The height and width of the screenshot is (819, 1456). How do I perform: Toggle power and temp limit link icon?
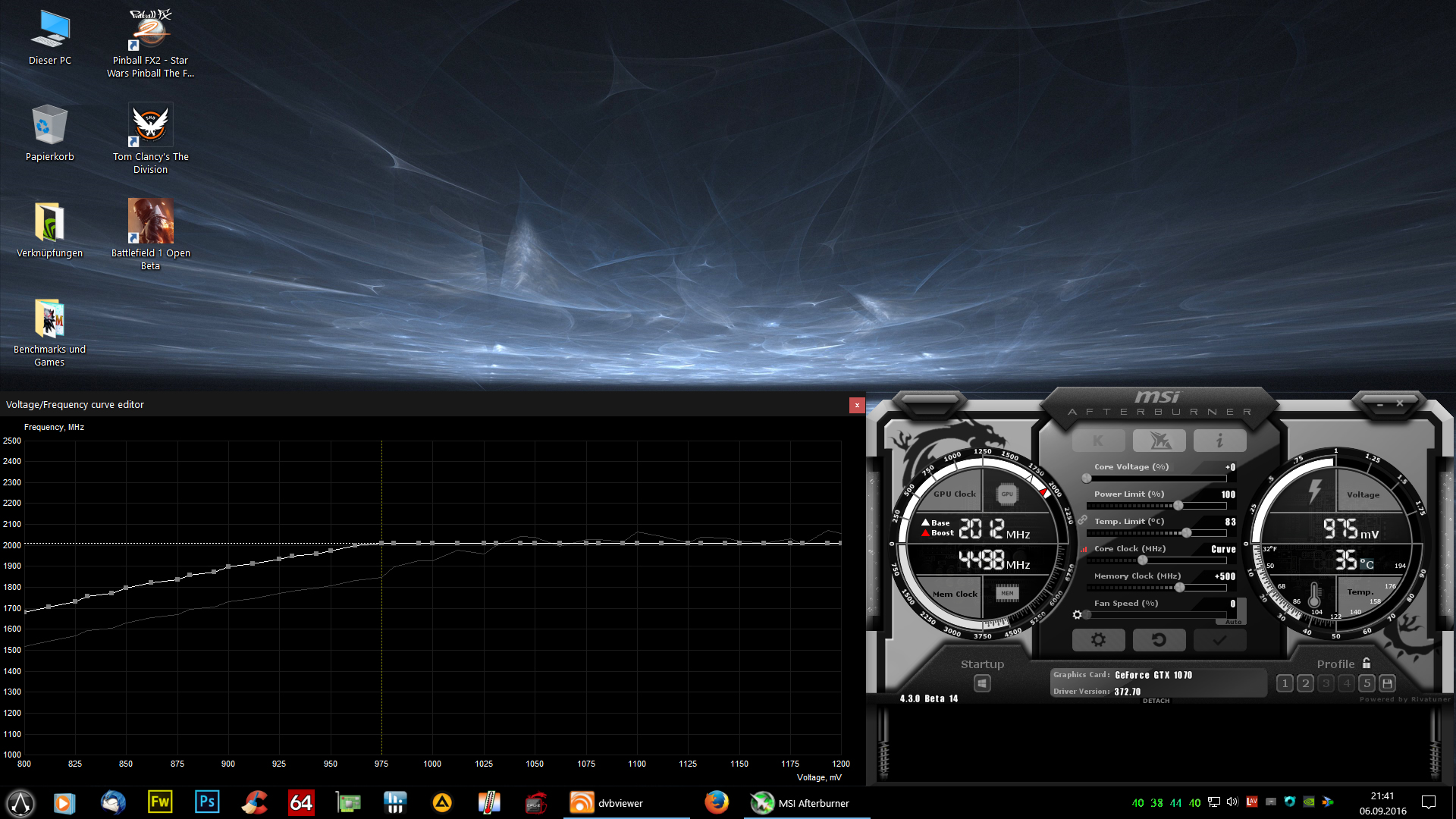coord(1083,520)
